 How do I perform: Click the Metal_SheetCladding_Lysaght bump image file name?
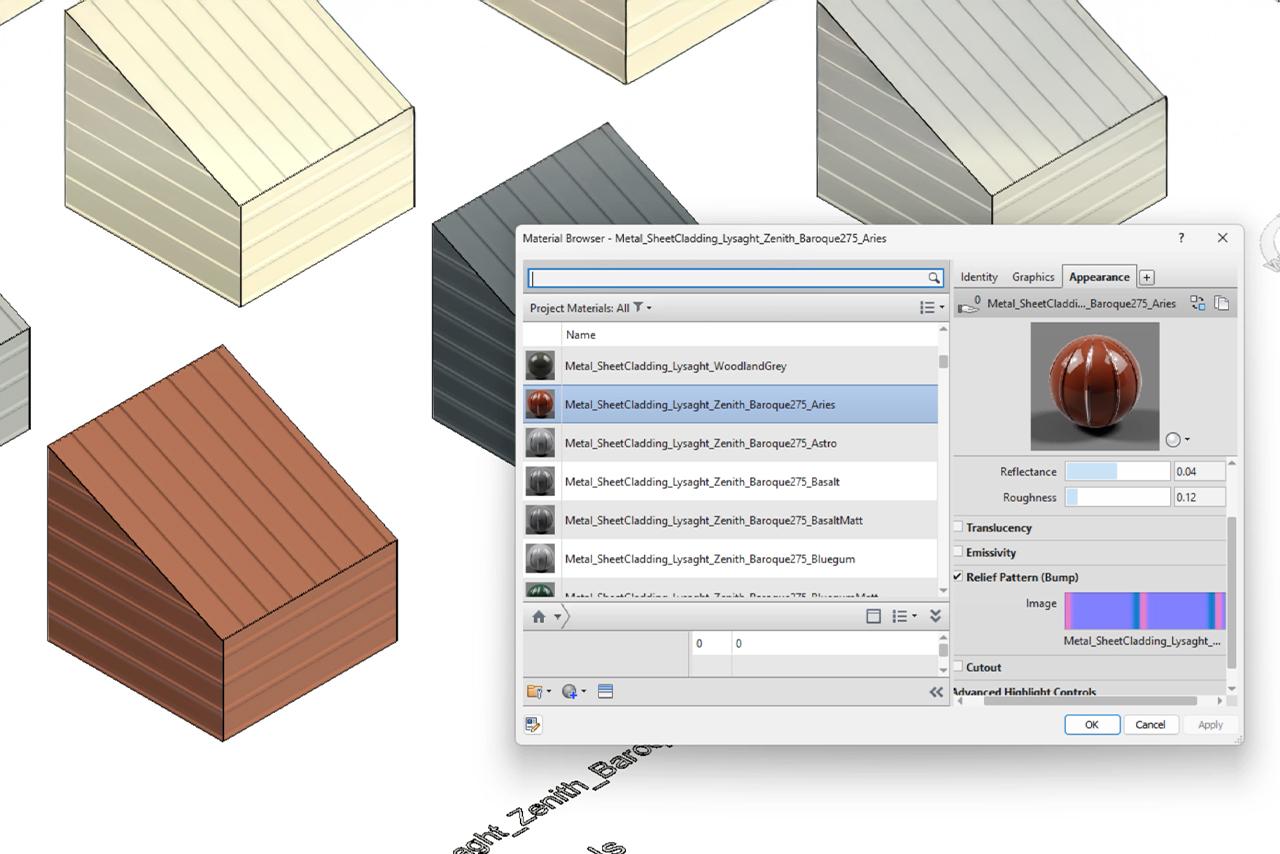(1142, 641)
